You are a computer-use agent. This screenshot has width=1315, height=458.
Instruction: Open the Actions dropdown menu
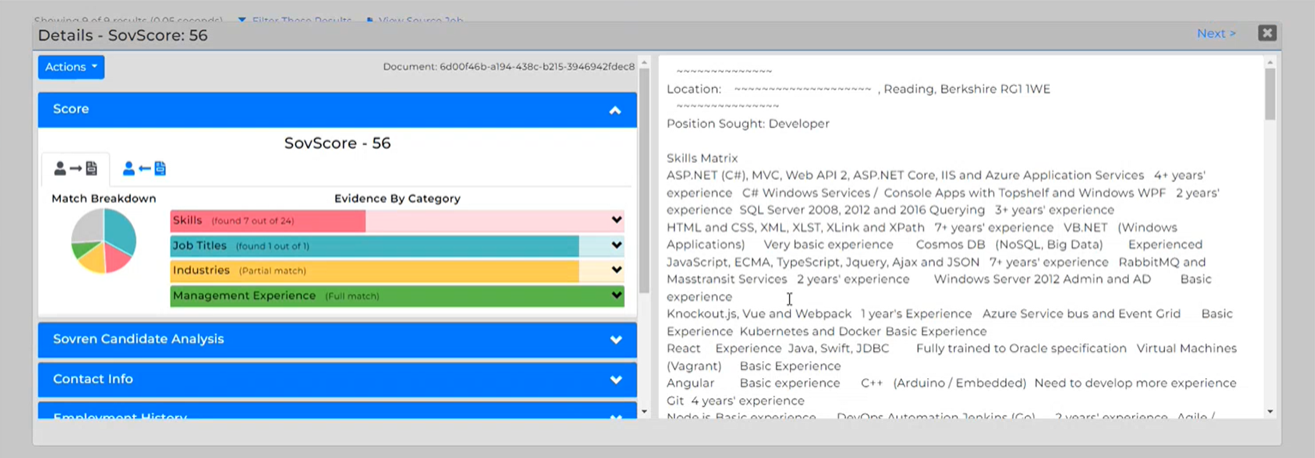[71, 67]
